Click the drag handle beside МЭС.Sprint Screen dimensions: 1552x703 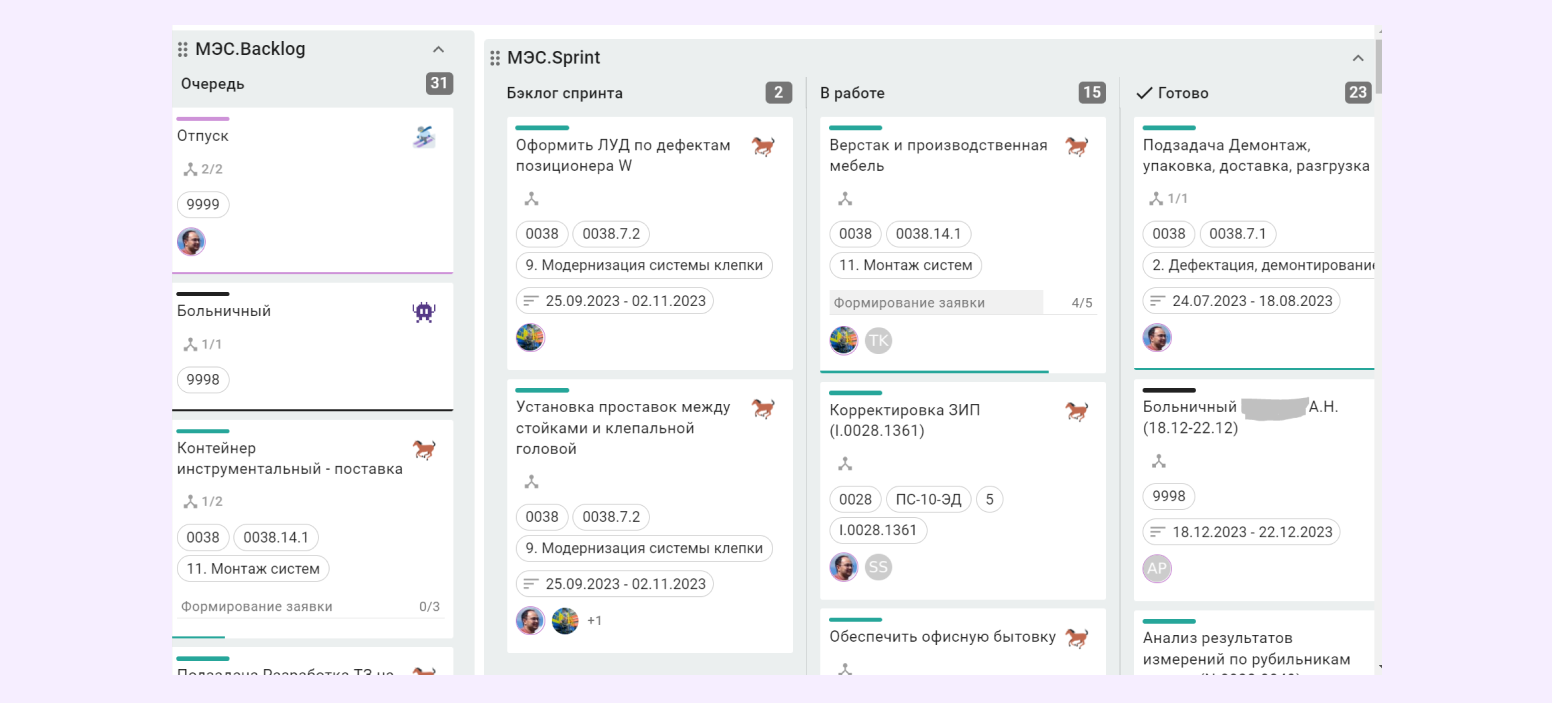pos(494,58)
